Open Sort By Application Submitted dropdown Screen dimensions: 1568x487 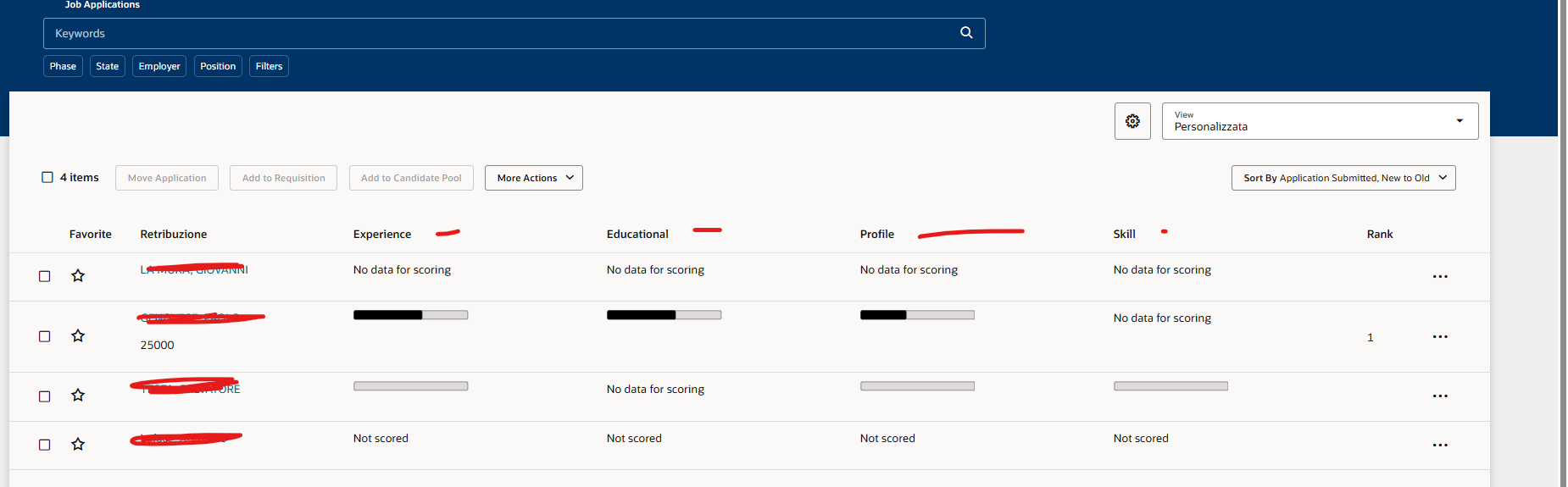1343,178
